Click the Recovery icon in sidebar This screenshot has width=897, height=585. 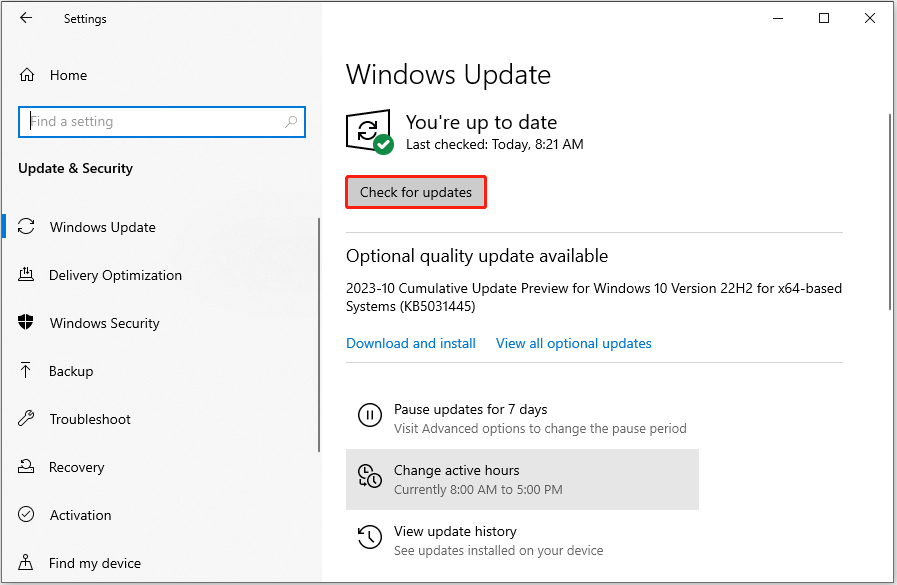click(x=27, y=467)
